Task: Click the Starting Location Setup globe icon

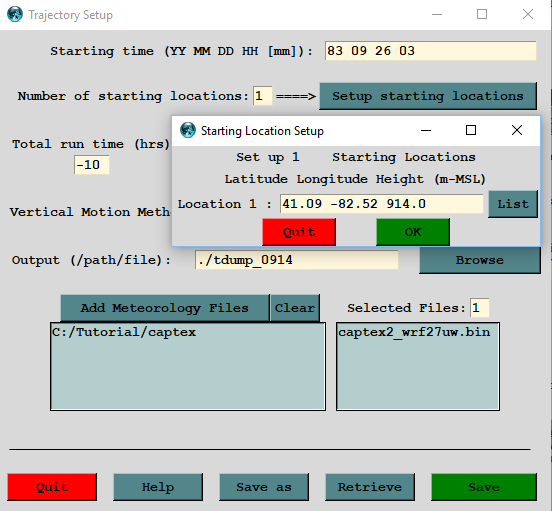Action: pos(188,131)
